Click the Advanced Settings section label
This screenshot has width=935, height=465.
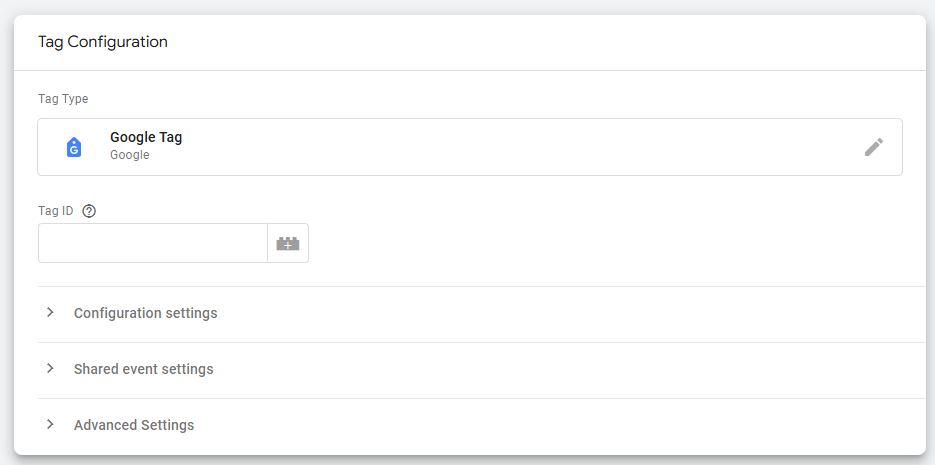[x=134, y=425]
